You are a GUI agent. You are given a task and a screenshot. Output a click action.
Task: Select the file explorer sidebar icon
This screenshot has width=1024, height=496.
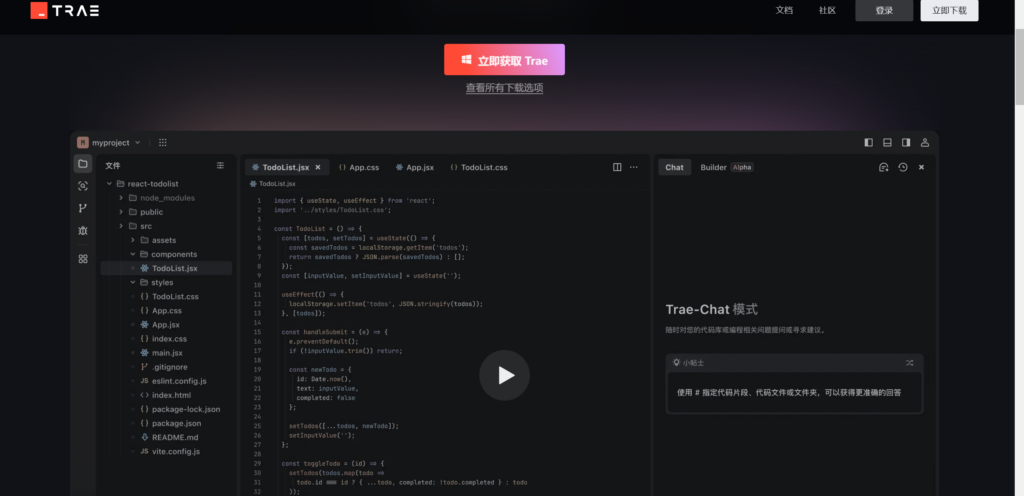(83, 164)
